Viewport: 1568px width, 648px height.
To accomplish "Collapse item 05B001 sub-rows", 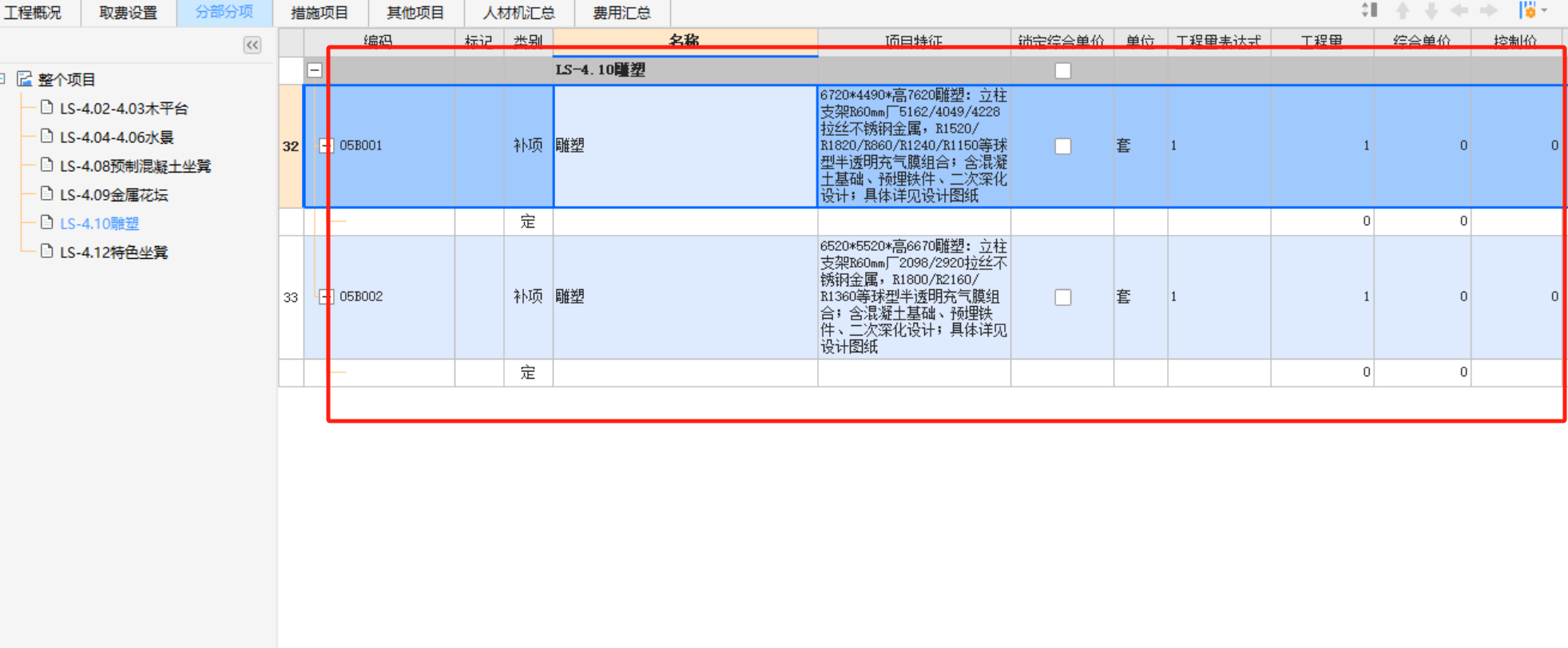I will pyautogui.click(x=326, y=145).
